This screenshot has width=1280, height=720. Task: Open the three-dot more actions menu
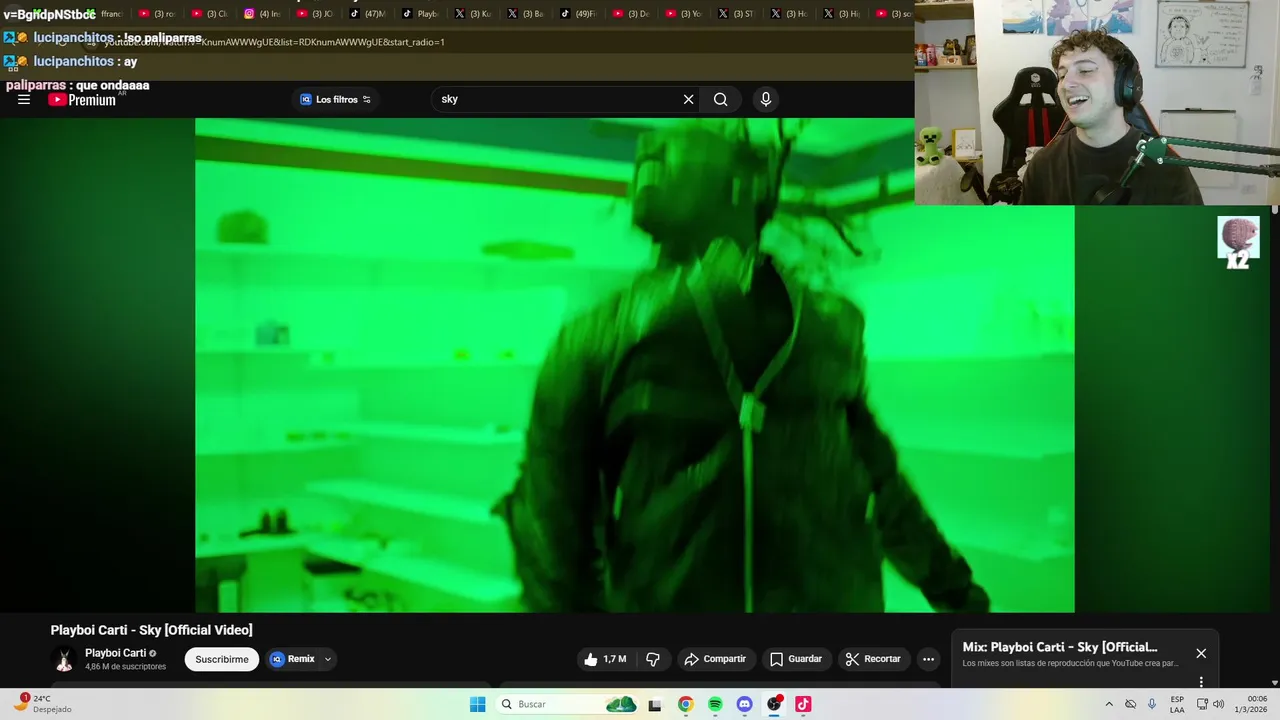tap(928, 659)
